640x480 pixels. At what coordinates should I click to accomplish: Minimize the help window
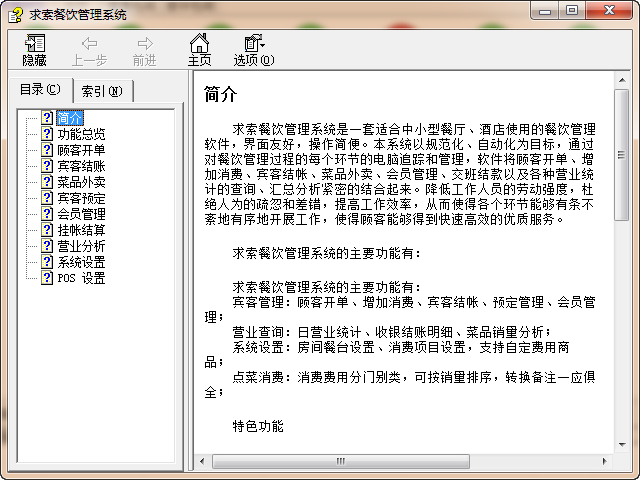[x=545, y=11]
